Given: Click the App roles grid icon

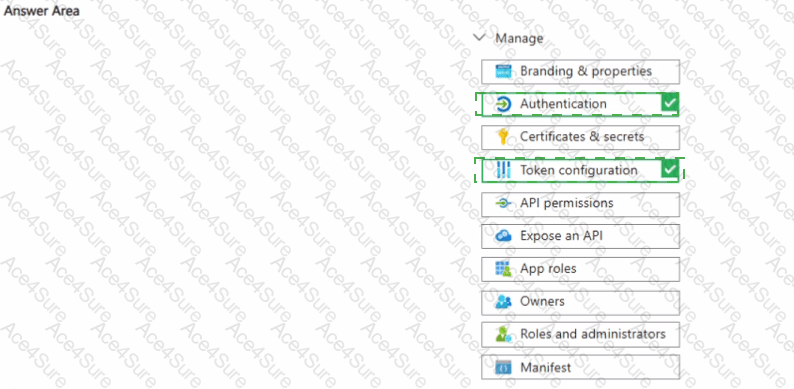Looking at the screenshot, I should pyautogui.click(x=503, y=269).
